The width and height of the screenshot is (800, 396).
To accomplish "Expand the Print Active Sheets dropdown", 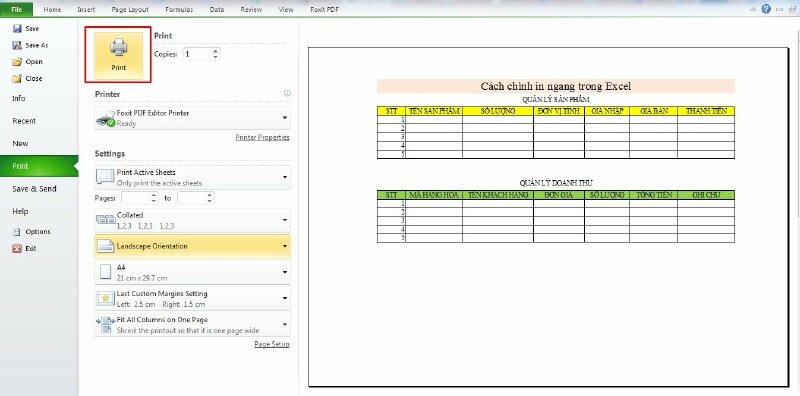I will point(285,177).
